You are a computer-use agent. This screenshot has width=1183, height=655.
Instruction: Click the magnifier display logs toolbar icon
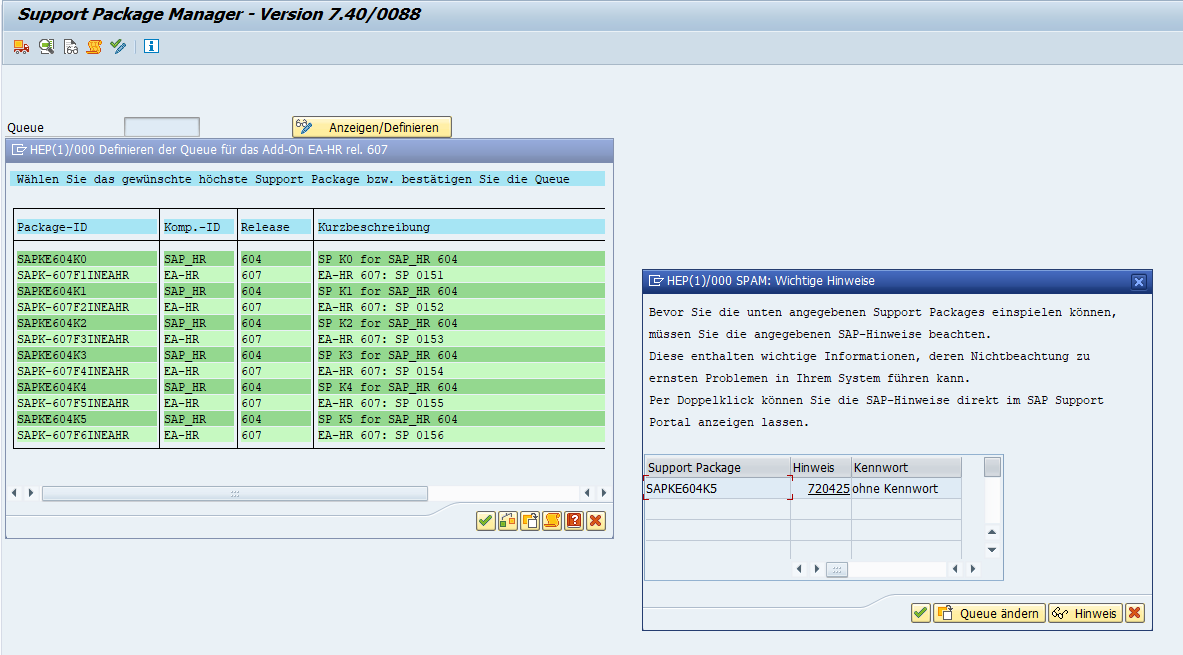point(47,47)
